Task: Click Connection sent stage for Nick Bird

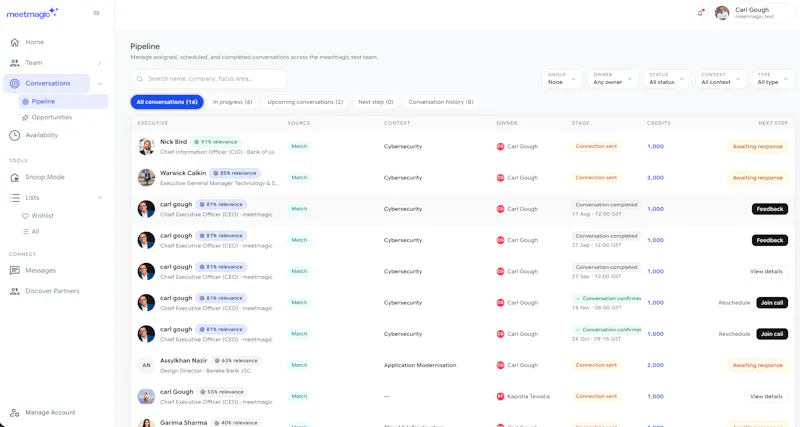Action: (x=596, y=146)
